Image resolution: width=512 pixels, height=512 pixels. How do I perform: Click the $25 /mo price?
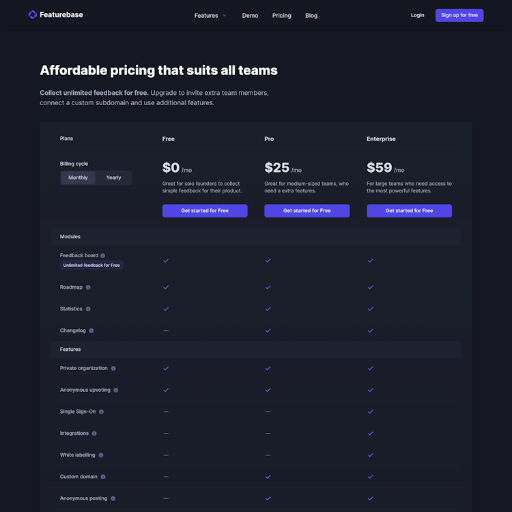283,168
